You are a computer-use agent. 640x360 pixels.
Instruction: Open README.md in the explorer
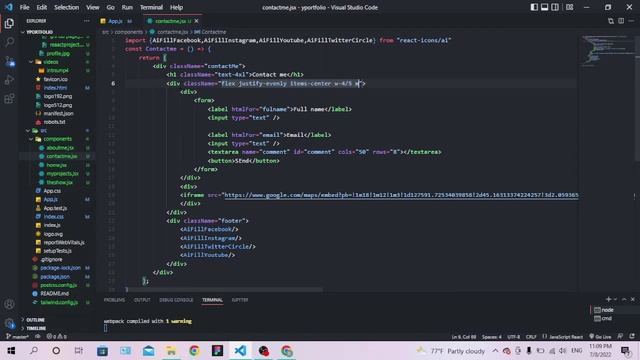pyautogui.click(x=54, y=294)
